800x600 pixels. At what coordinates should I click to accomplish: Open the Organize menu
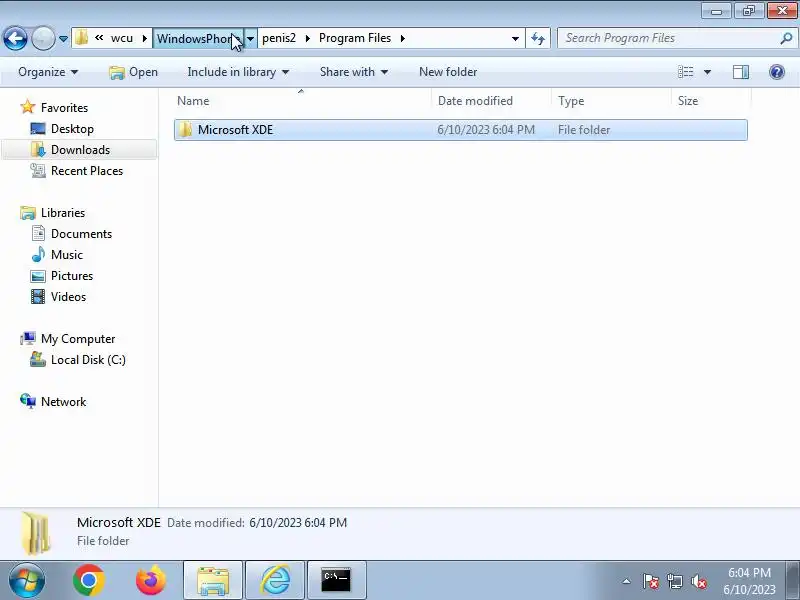[48, 72]
